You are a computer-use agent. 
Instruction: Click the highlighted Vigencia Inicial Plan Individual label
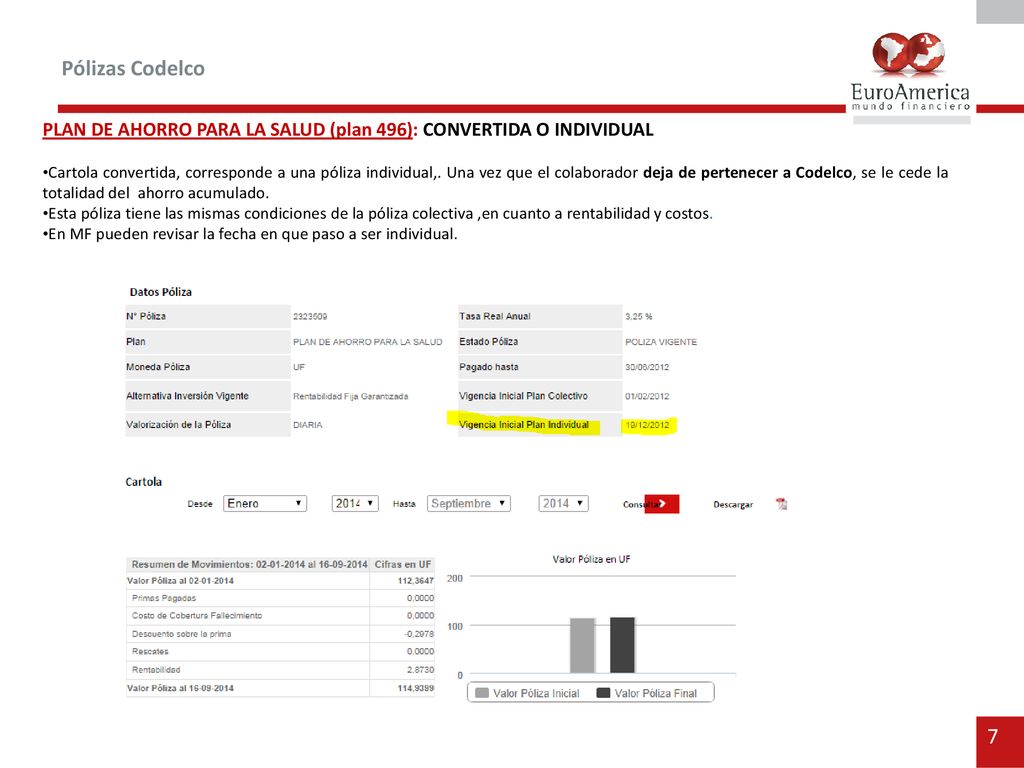(524, 424)
